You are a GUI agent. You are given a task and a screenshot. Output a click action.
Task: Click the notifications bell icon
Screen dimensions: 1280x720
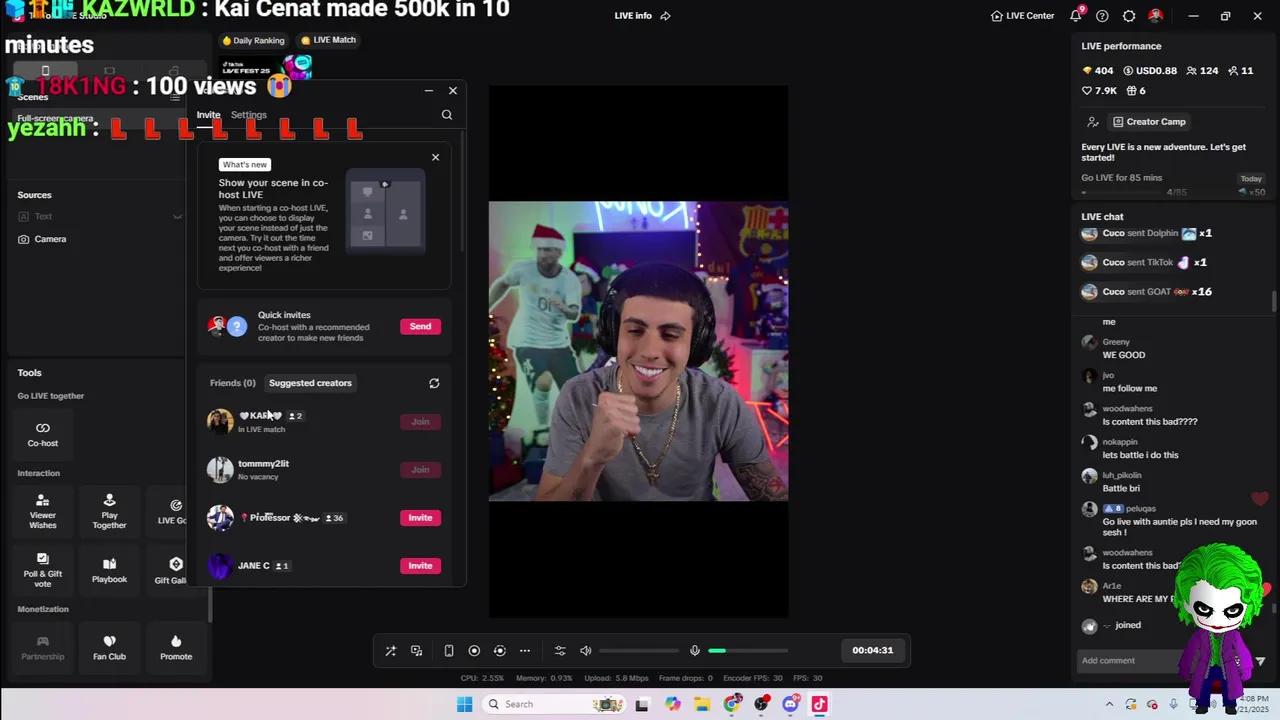coord(1076,16)
